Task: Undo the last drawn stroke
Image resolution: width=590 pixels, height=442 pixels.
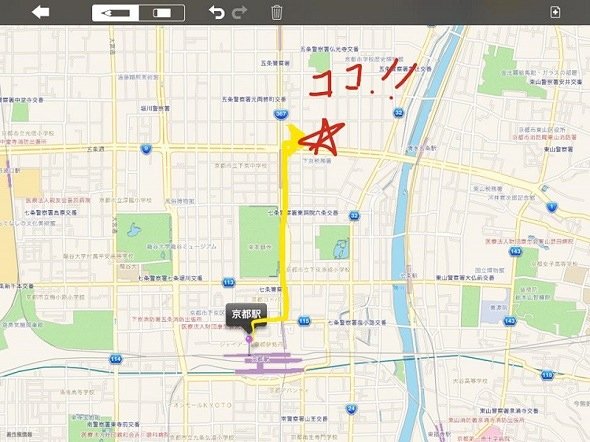Action: click(217, 12)
